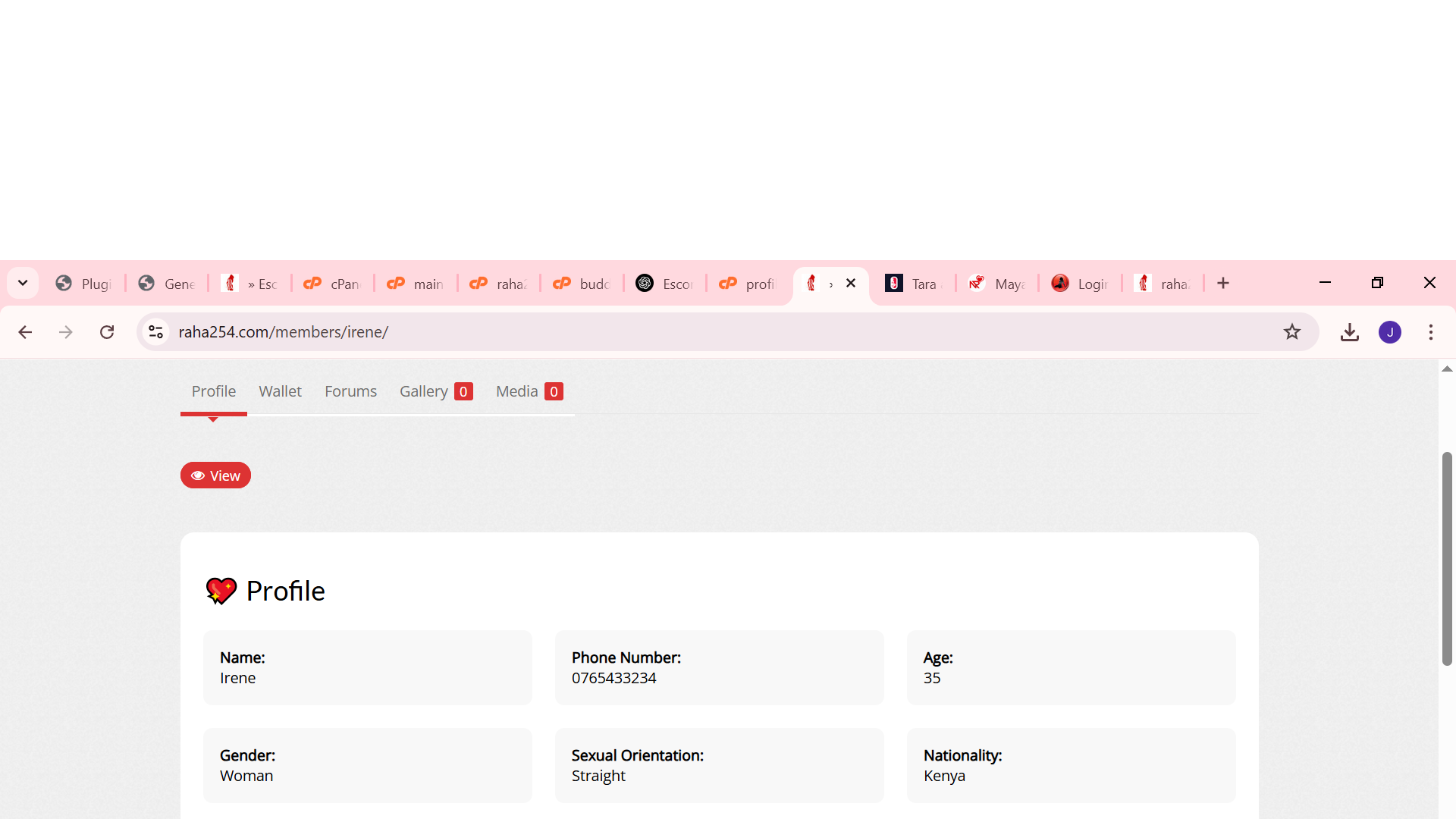Viewport: 1456px width, 819px height.
Task: Open the Forums tab
Action: click(x=350, y=391)
